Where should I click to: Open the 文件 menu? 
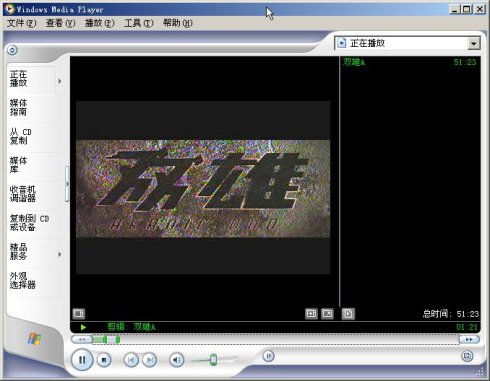[22, 23]
